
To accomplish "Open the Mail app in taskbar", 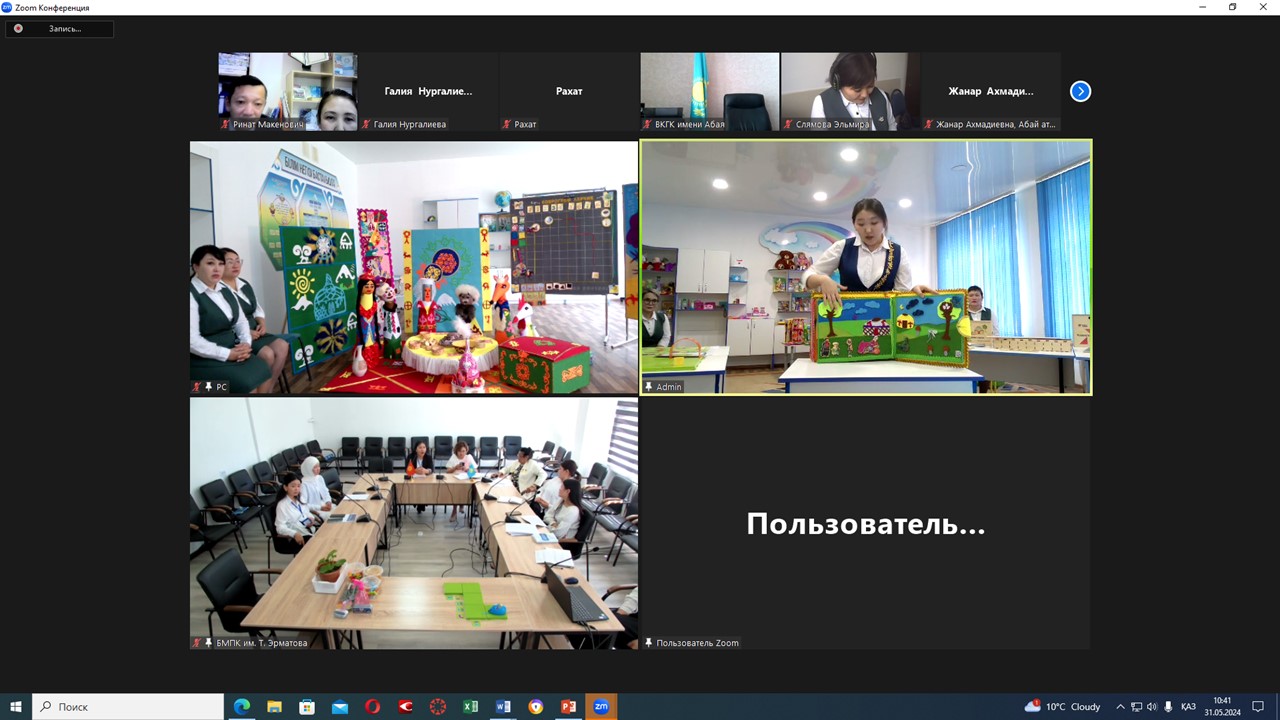I will pyautogui.click(x=340, y=707).
